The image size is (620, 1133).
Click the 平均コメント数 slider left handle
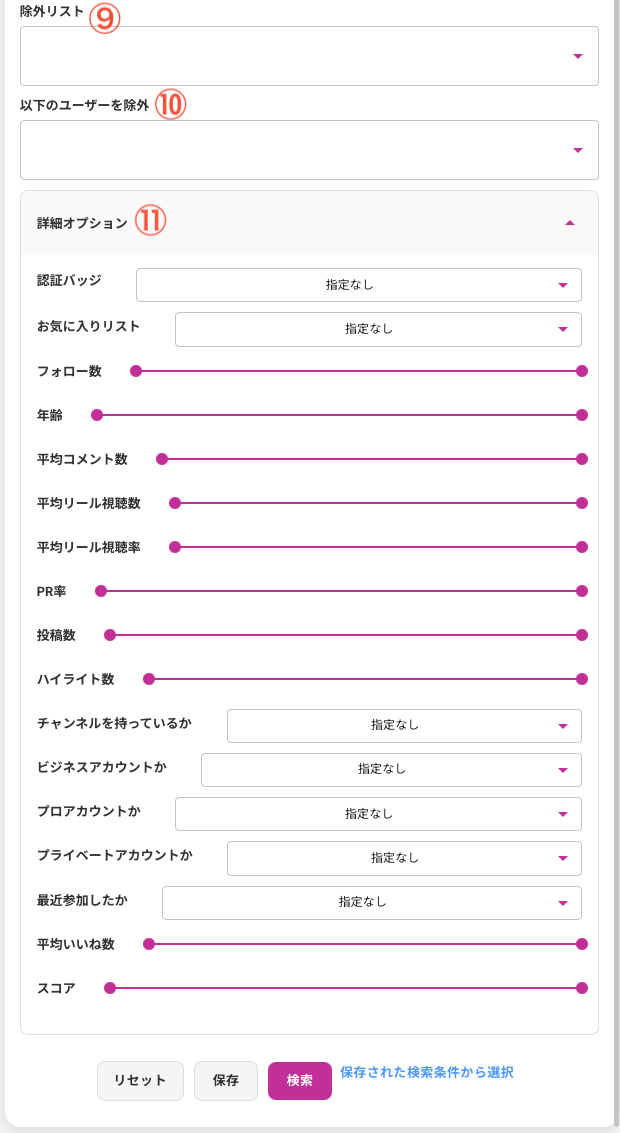pyautogui.click(x=162, y=459)
